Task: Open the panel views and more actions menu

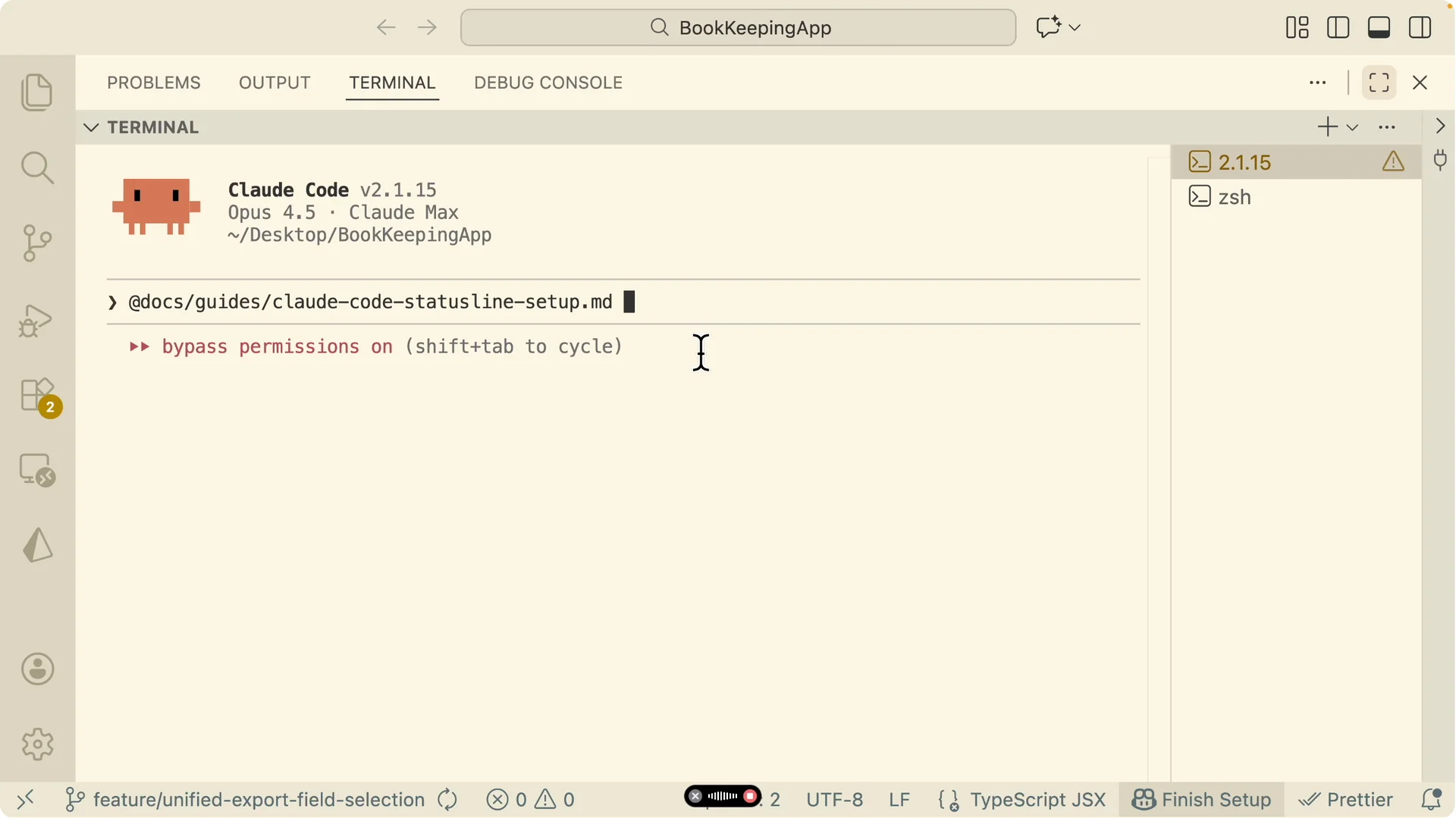Action: (x=1318, y=83)
